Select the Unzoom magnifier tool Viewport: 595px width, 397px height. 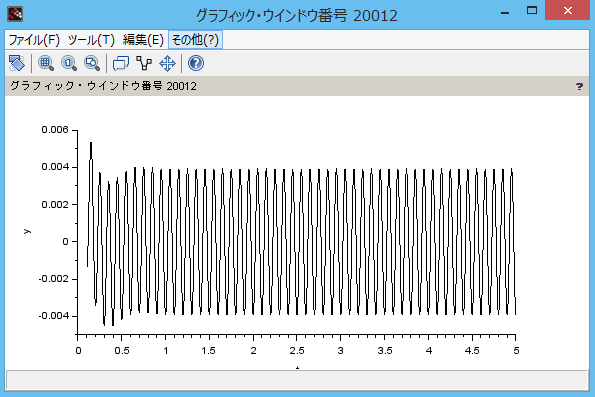point(92,63)
